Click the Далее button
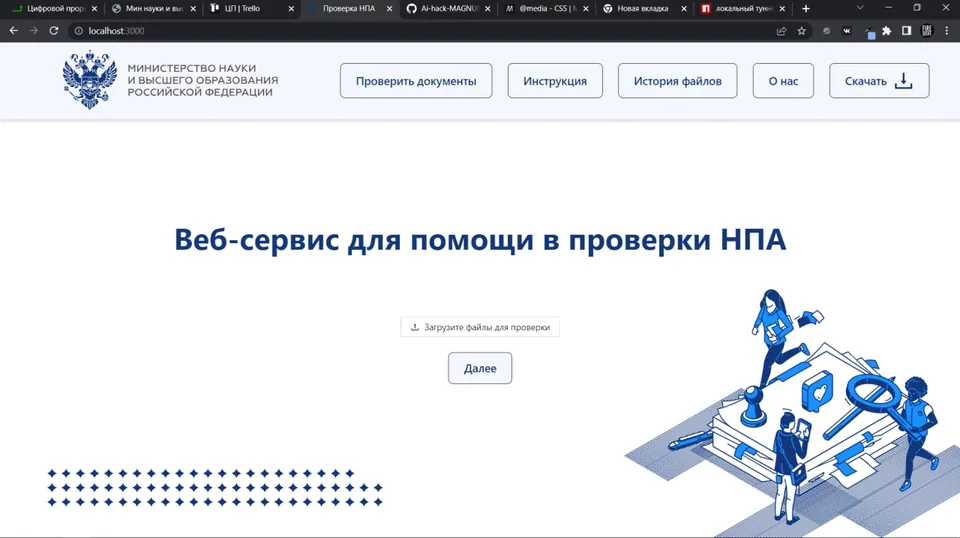 tap(480, 368)
